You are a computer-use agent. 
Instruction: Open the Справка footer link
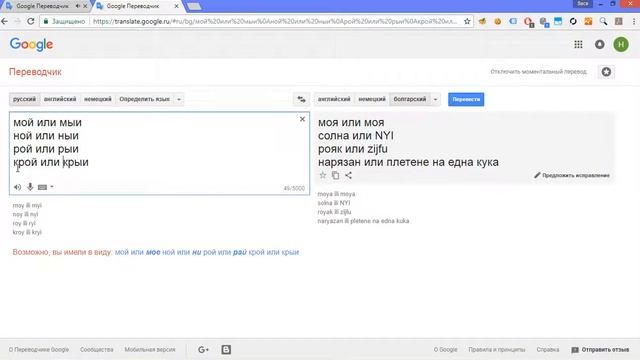(x=548, y=350)
